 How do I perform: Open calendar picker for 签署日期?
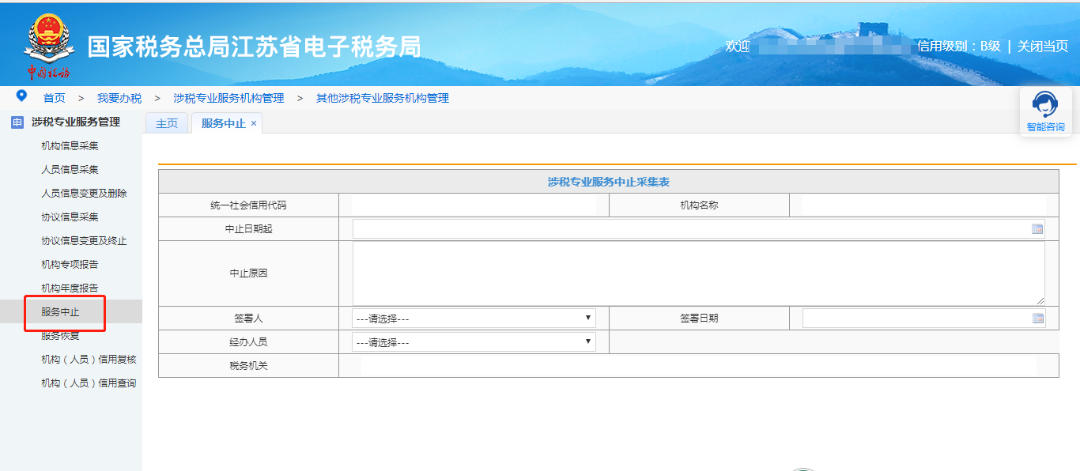[1037, 318]
